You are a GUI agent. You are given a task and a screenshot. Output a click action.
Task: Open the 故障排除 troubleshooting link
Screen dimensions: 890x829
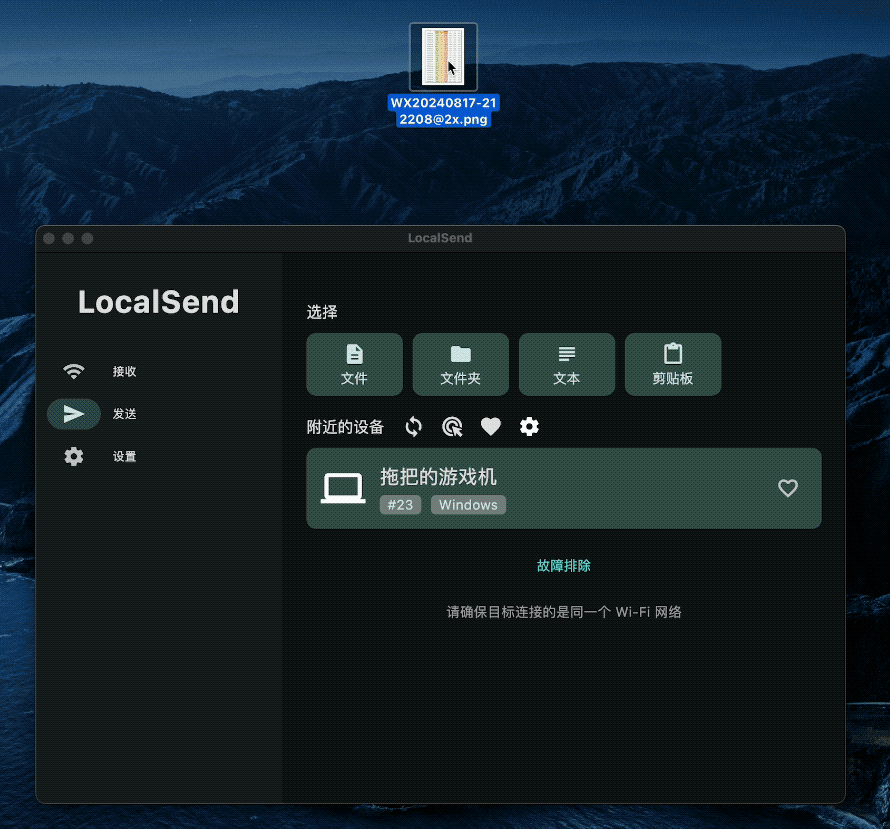tap(564, 566)
